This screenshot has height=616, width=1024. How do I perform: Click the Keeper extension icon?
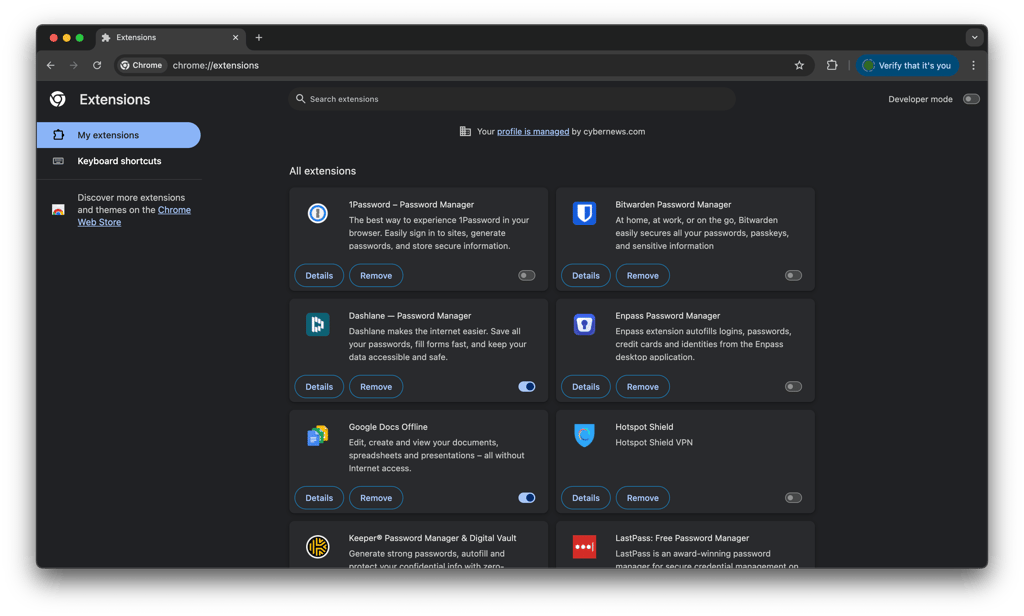[317, 547]
